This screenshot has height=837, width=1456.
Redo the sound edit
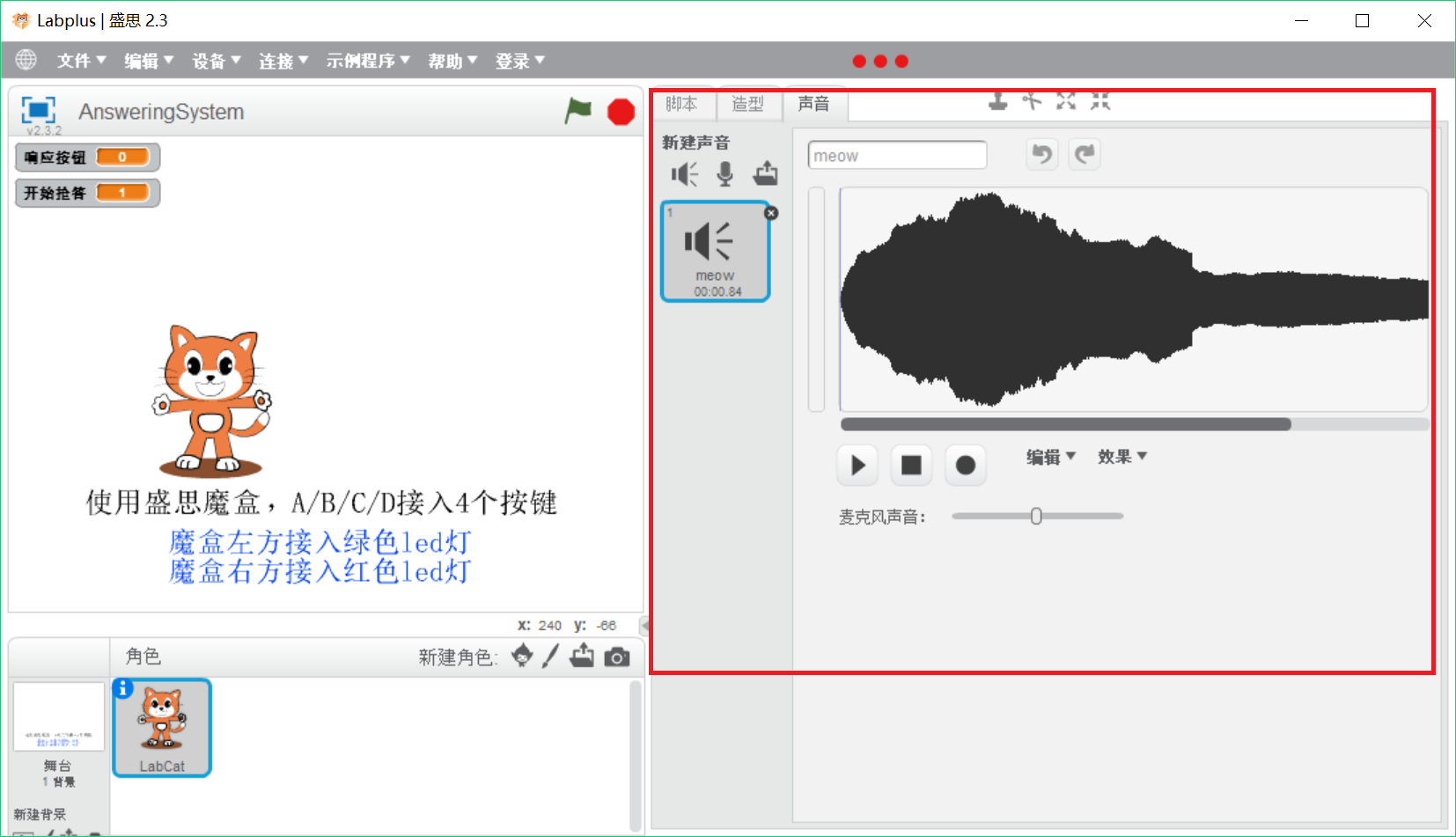pos(1085,155)
